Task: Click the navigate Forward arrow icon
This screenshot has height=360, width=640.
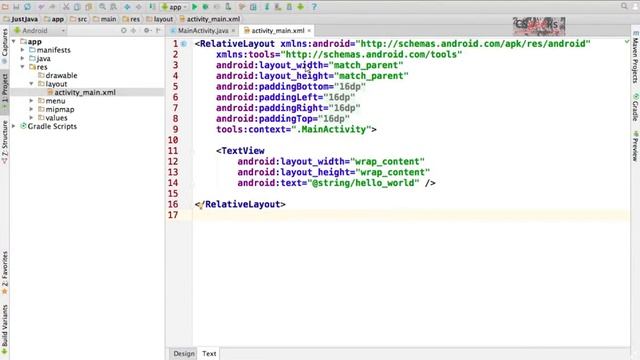Action: [139, 7]
